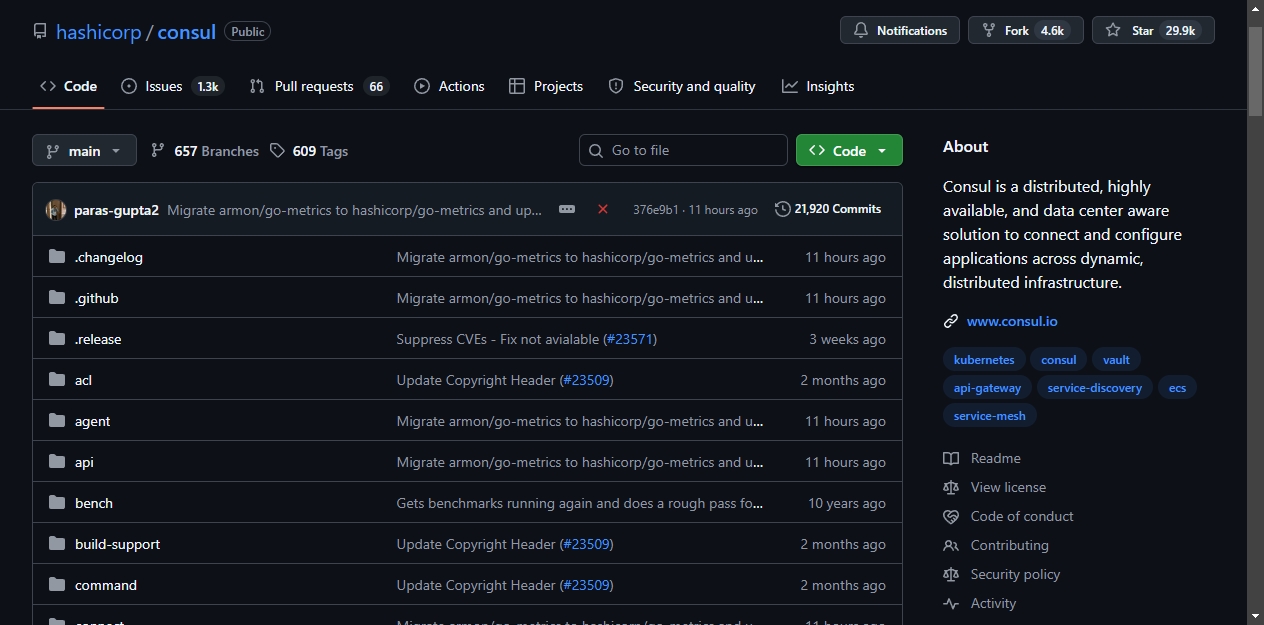This screenshot has width=1264, height=625.
Task: Open Security and quality tab
Action: (x=682, y=86)
